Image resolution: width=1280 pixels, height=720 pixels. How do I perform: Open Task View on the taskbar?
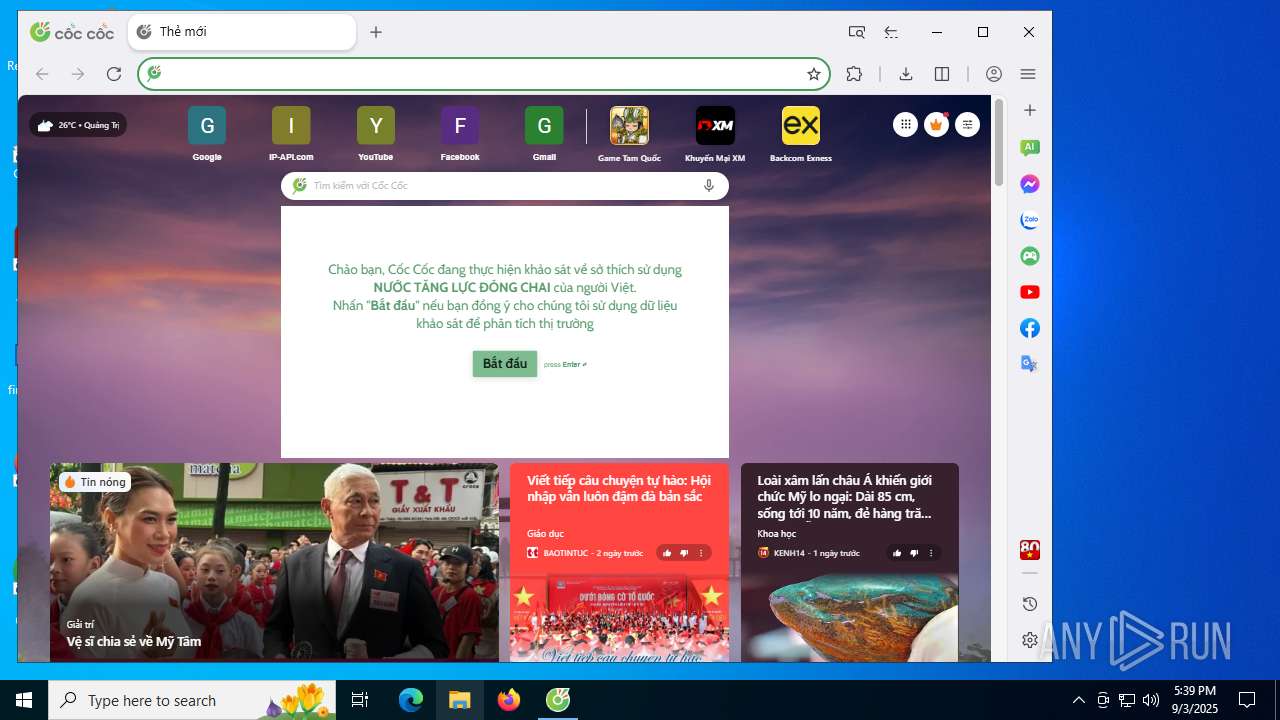point(360,700)
